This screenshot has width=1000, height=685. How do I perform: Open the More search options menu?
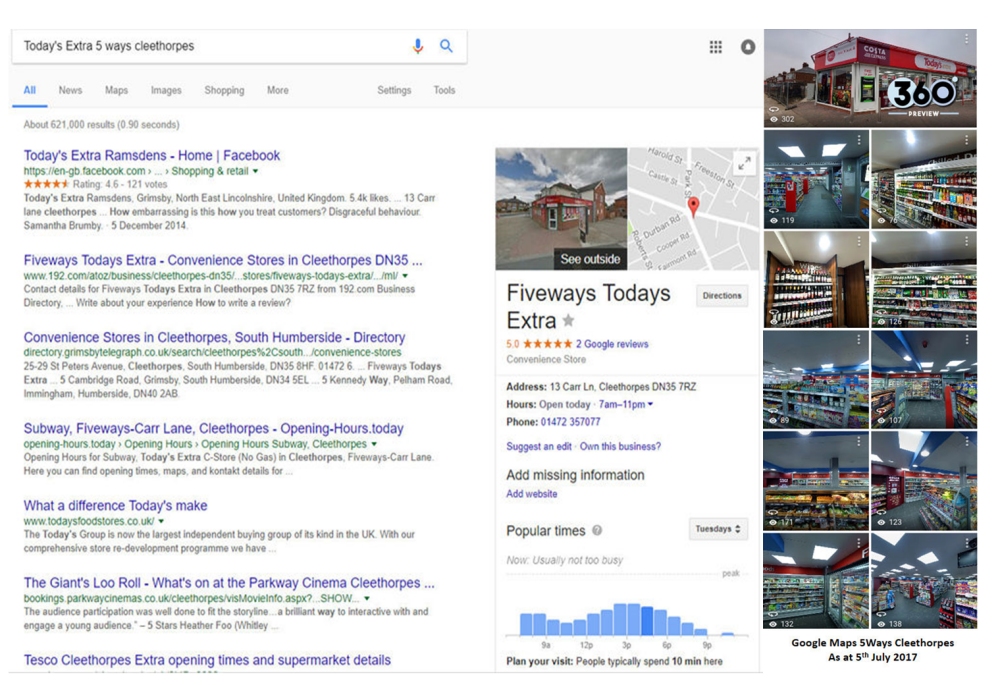tap(277, 90)
